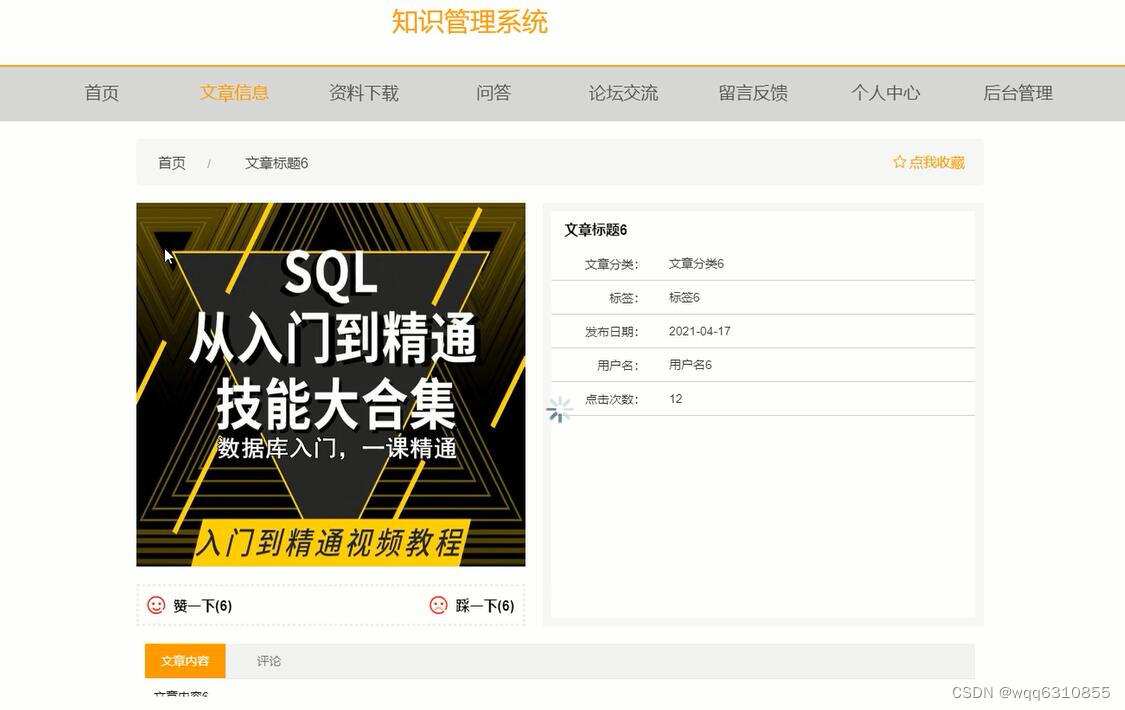Switch to the 评论 tab
The height and width of the screenshot is (710, 1125).
coord(269,661)
